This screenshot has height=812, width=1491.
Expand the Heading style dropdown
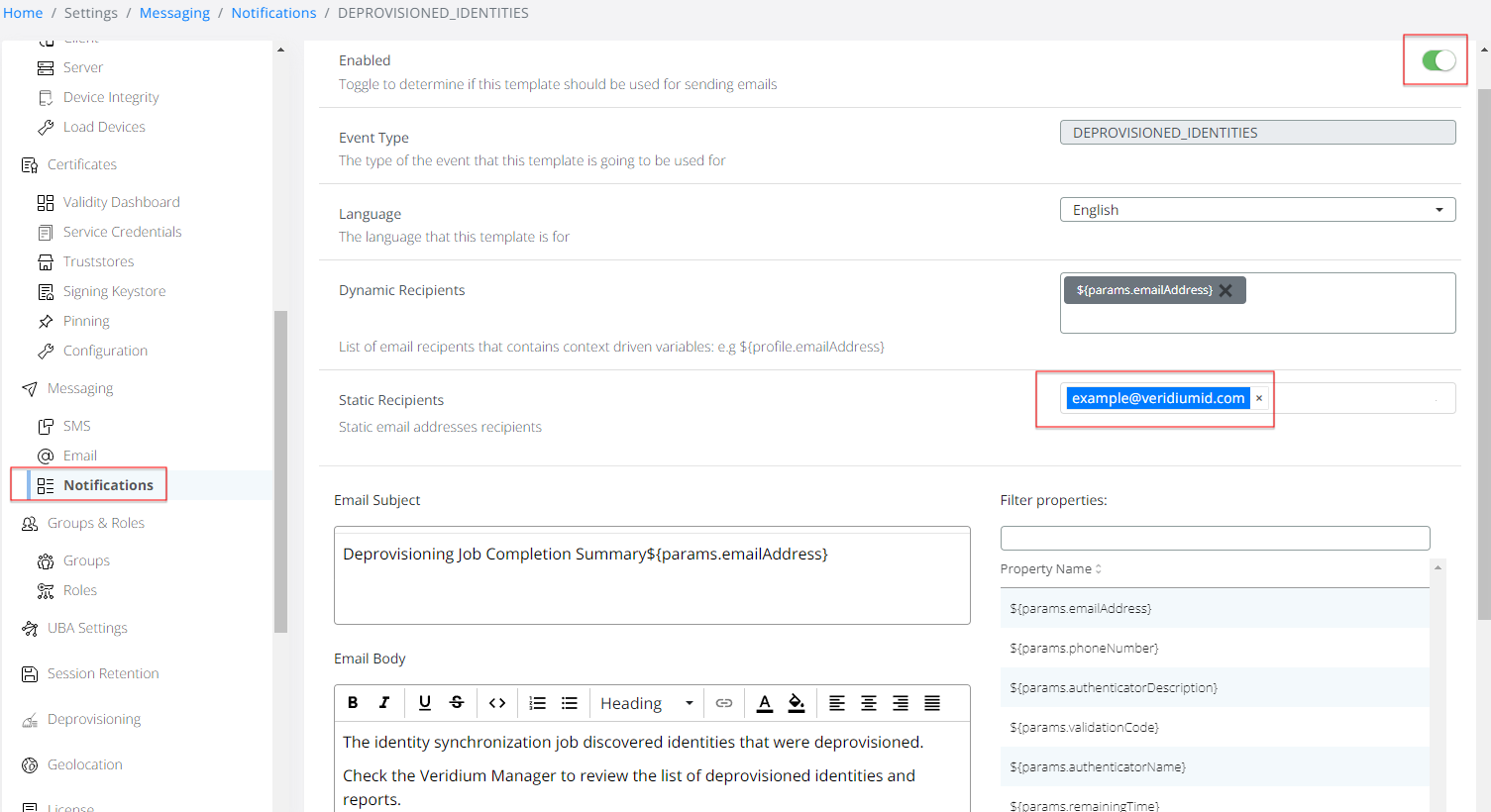coord(646,703)
